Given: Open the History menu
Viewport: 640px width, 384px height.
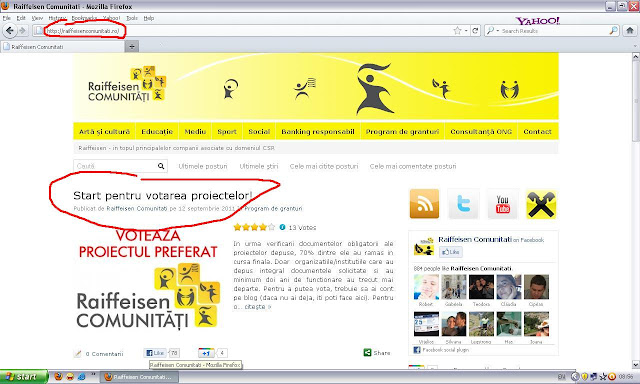Looking at the screenshot, I should pyautogui.click(x=57, y=18).
